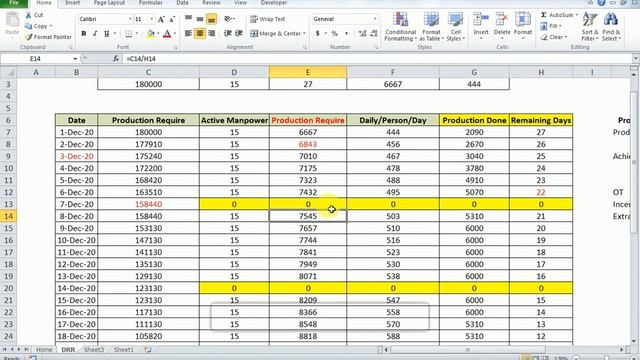Toggle Underline formatting
640x360 pixels.
pyautogui.click(x=107, y=33)
